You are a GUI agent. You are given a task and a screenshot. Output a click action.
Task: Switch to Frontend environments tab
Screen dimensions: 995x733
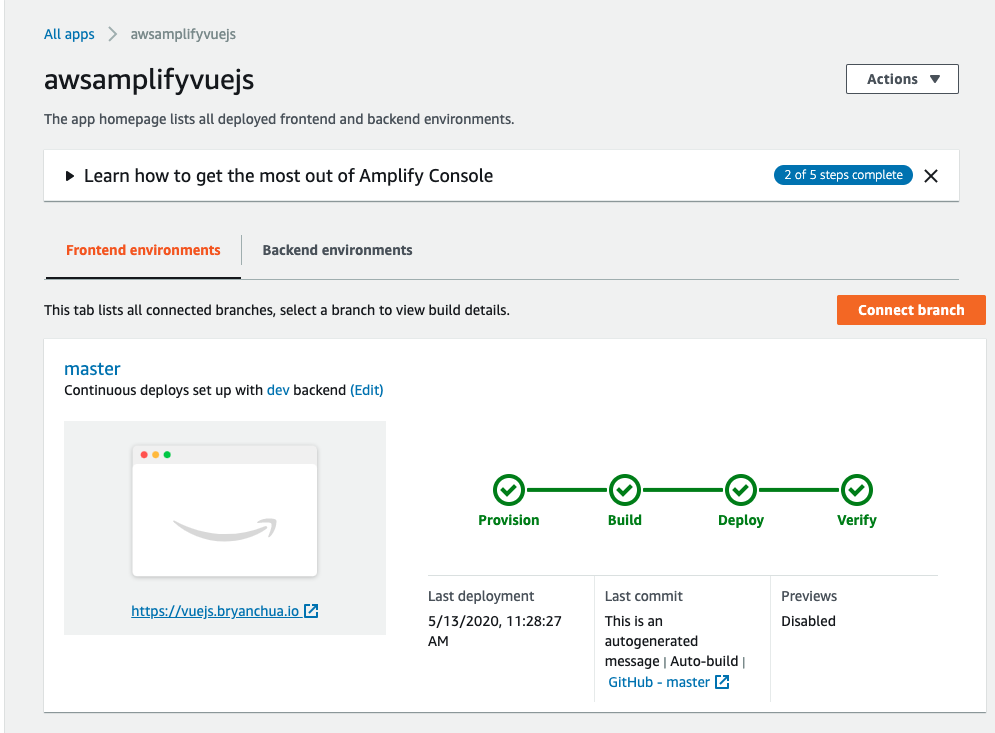point(143,250)
